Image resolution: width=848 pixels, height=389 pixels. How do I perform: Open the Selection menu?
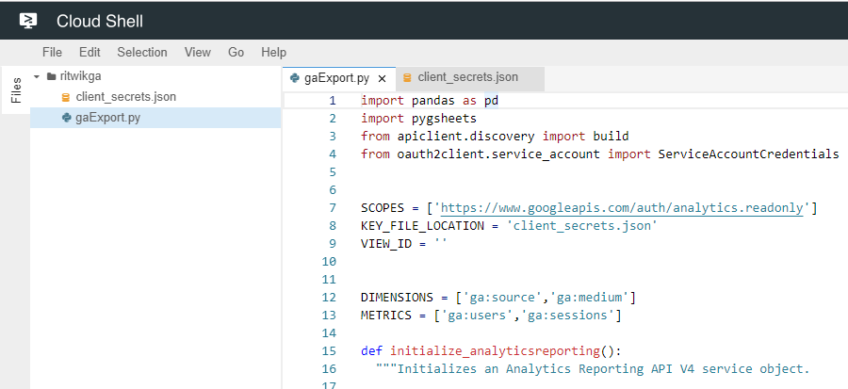click(x=142, y=52)
